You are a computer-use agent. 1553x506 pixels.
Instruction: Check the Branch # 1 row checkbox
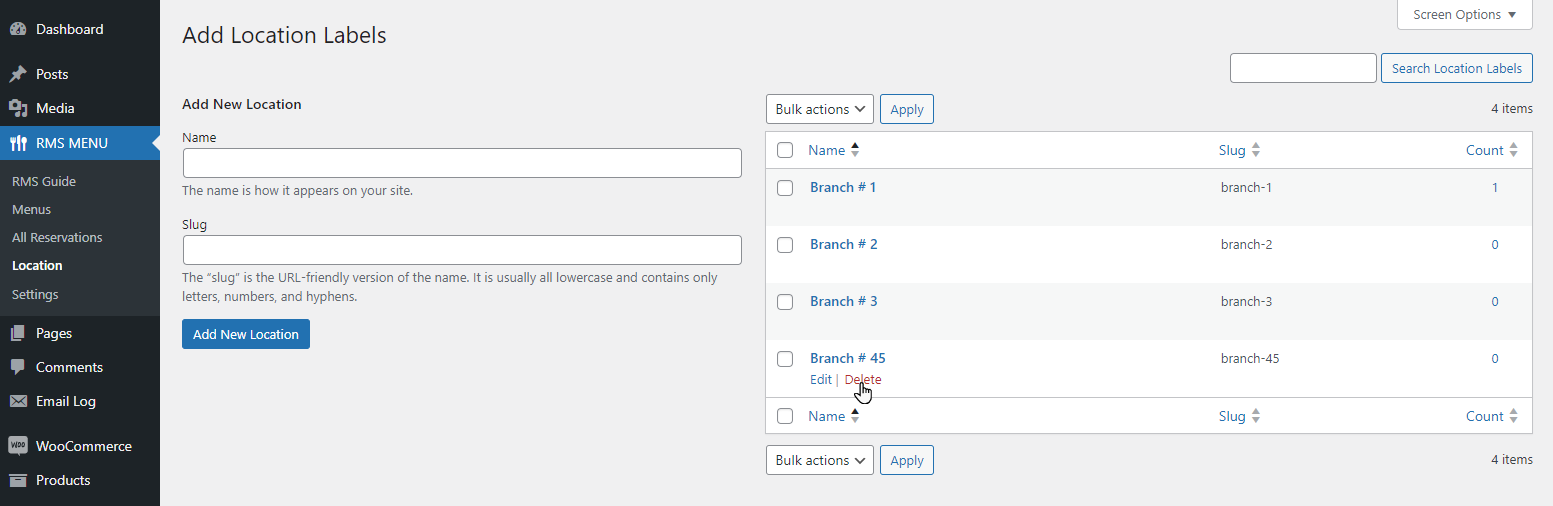pyautogui.click(x=785, y=188)
